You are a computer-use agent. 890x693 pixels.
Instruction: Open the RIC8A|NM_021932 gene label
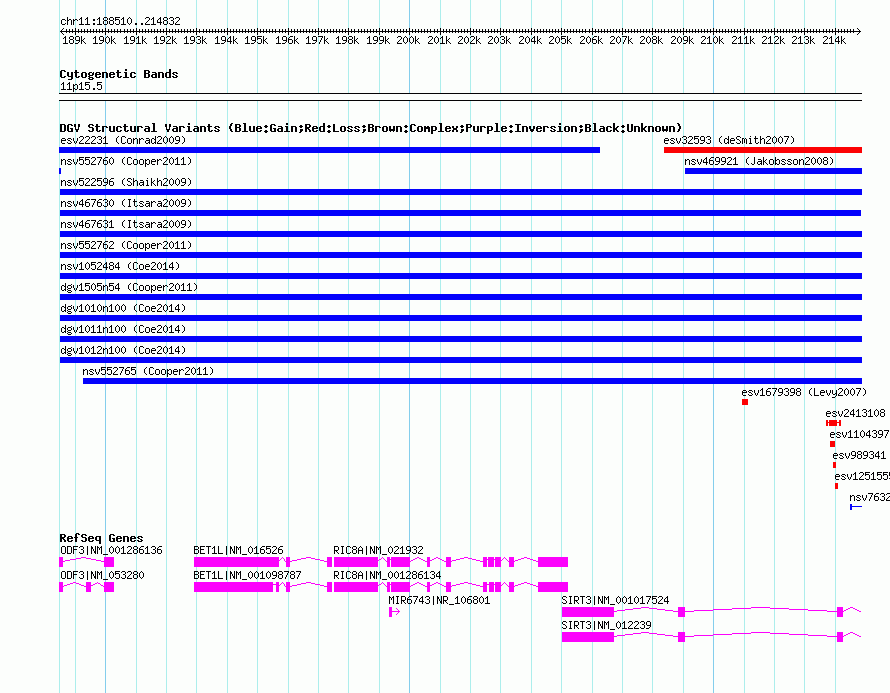pos(379,550)
